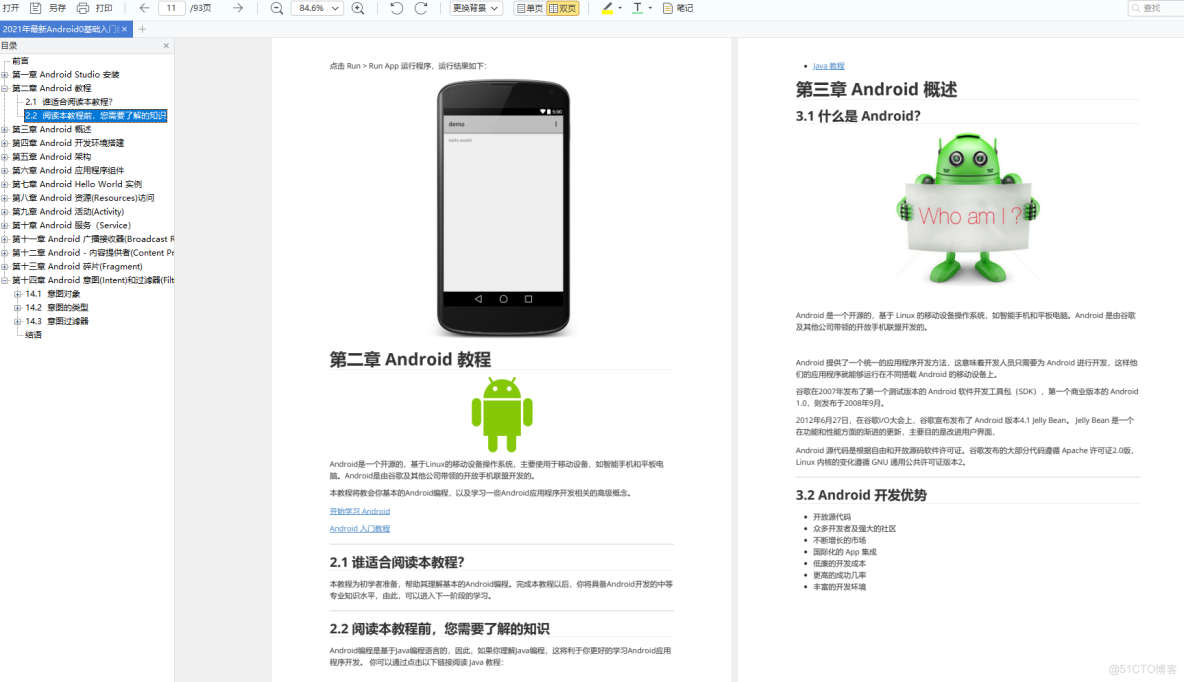Screen dimensions: 1184x682
Task: Rotate page clockwise icon
Action: tap(421, 8)
